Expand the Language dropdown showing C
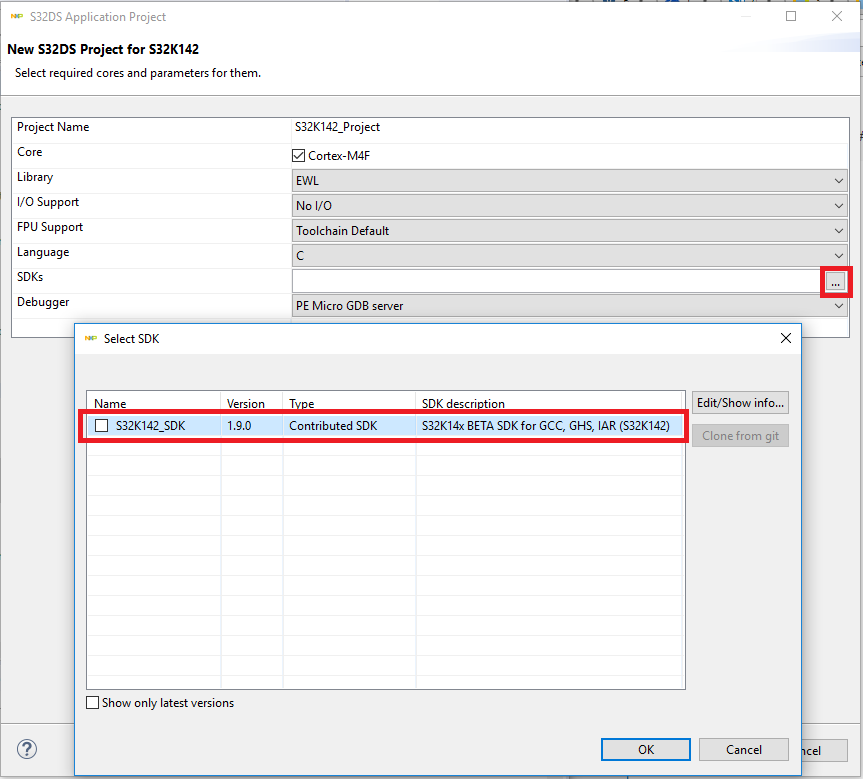This screenshot has width=863, height=779. [569, 256]
